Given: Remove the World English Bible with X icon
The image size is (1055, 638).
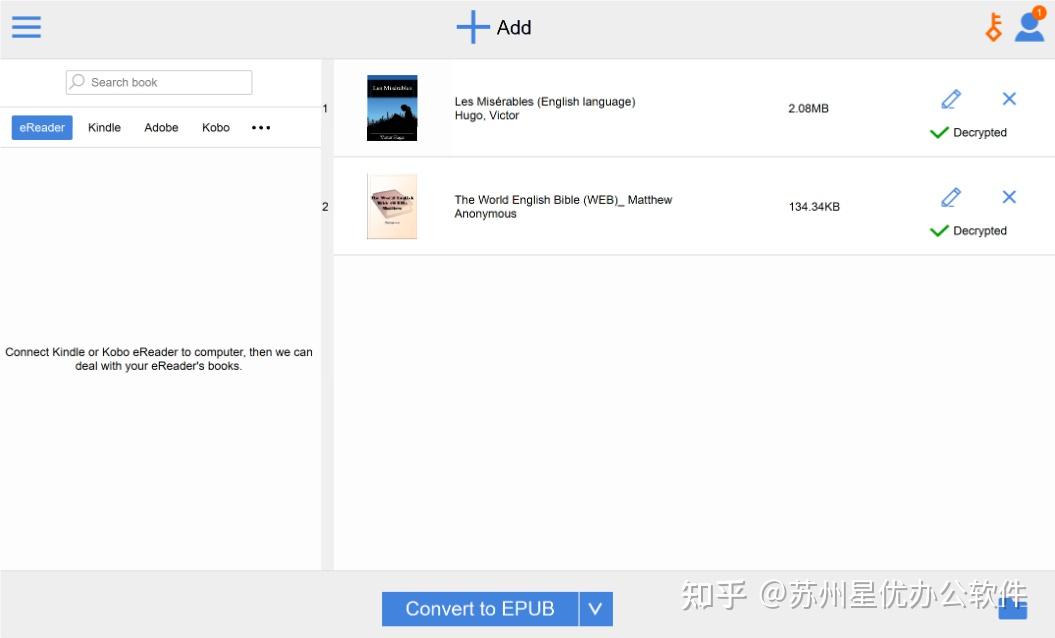Looking at the screenshot, I should (1009, 197).
